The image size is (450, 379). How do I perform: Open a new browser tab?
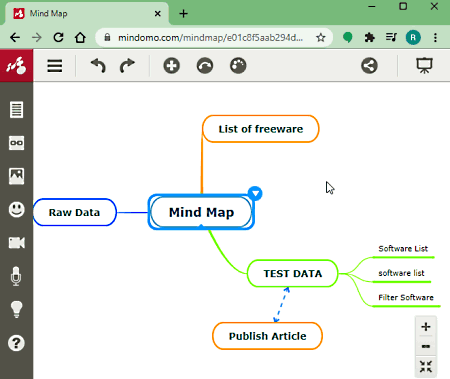pos(183,14)
